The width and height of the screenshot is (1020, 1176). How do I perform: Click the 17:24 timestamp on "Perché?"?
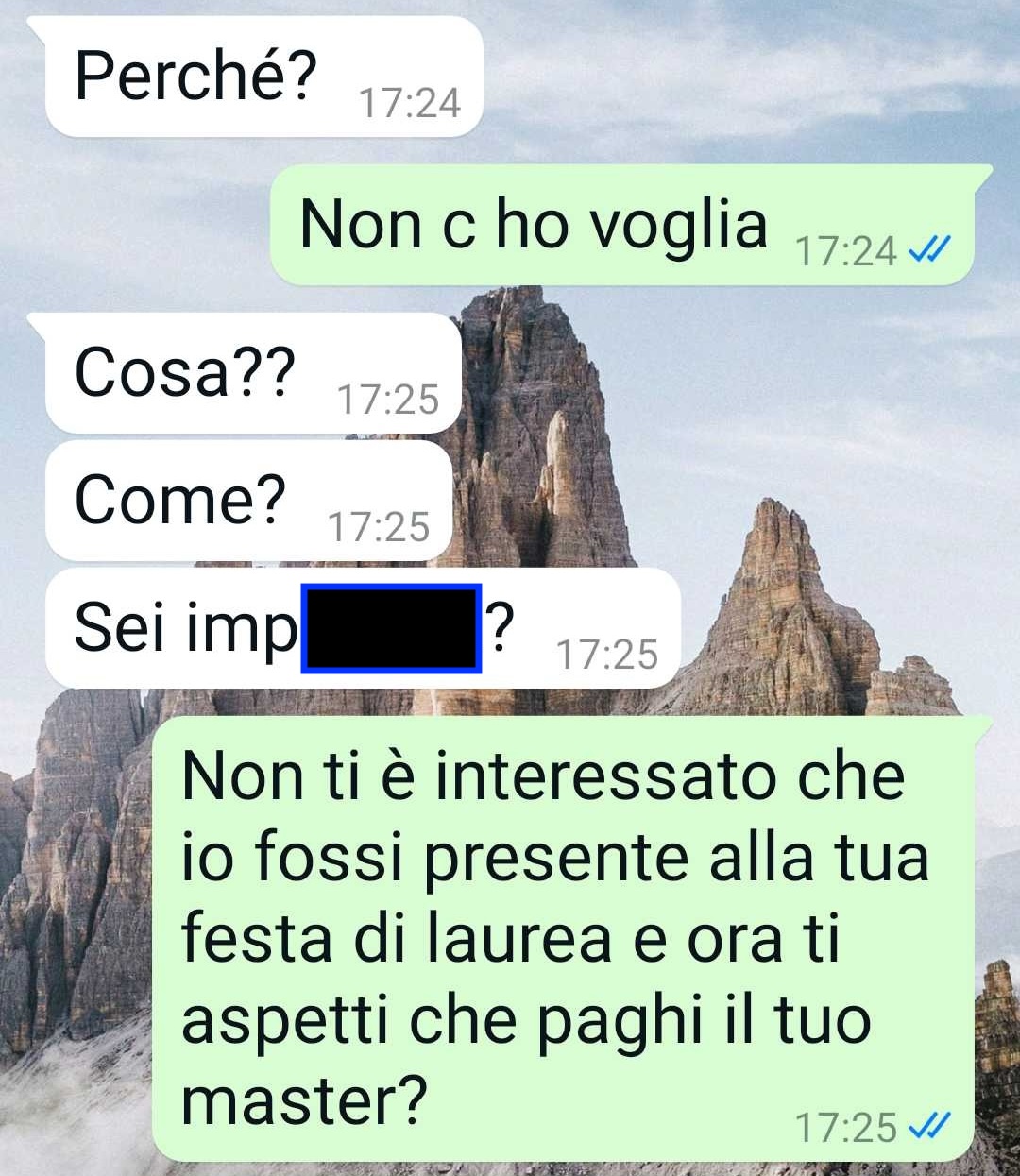[410, 103]
